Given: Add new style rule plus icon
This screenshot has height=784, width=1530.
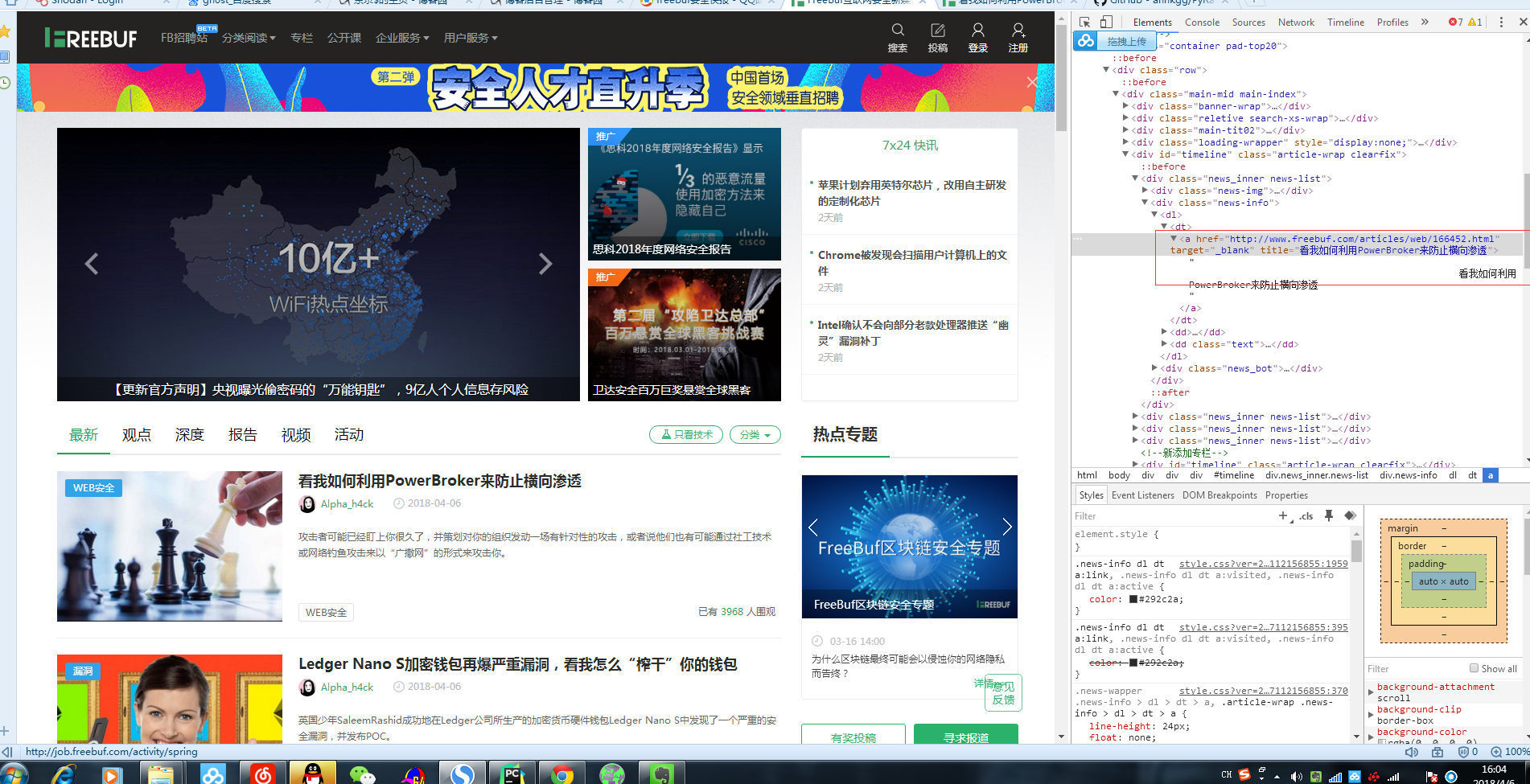Looking at the screenshot, I should point(1283,515).
